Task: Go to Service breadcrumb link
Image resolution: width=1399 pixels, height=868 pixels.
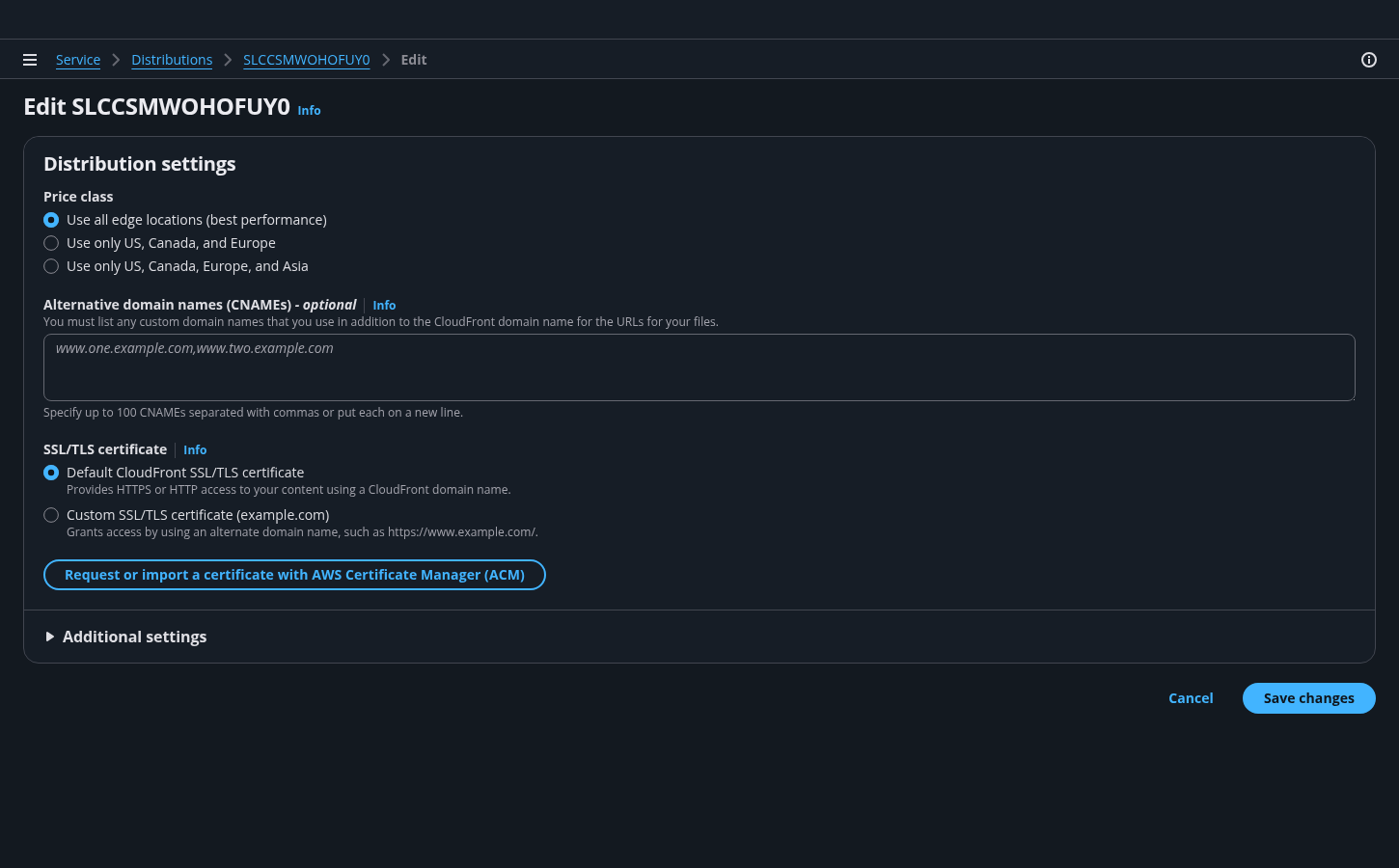Action: [x=78, y=60]
